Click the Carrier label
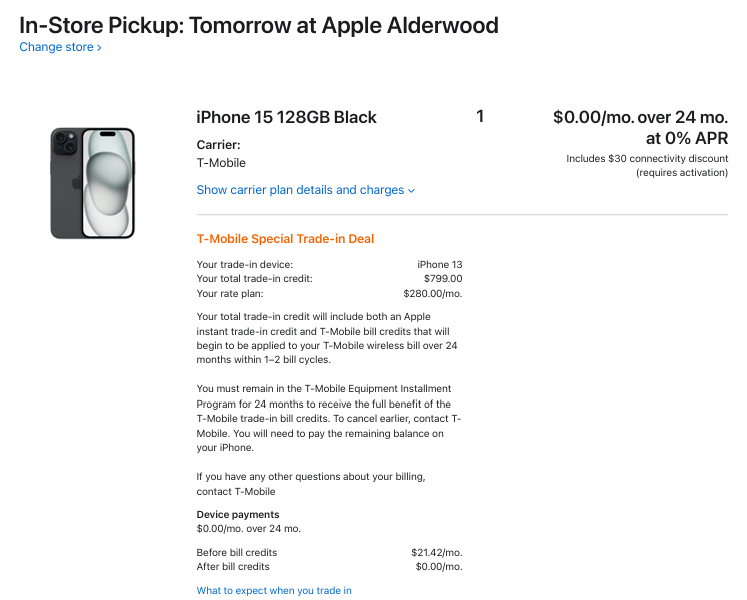 pos(218,145)
